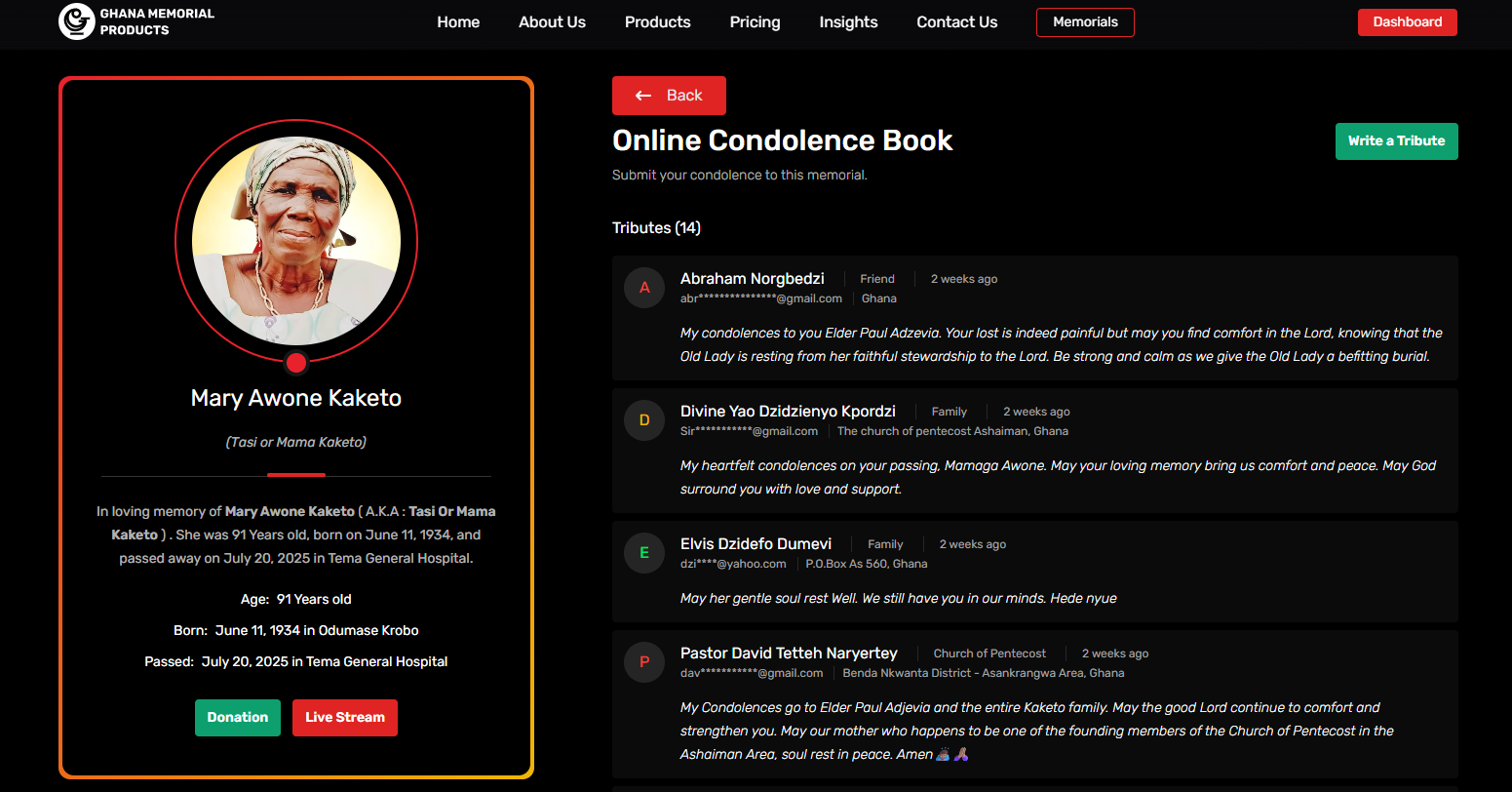Go to About Us page
1512x792 pixels.
pos(552,21)
